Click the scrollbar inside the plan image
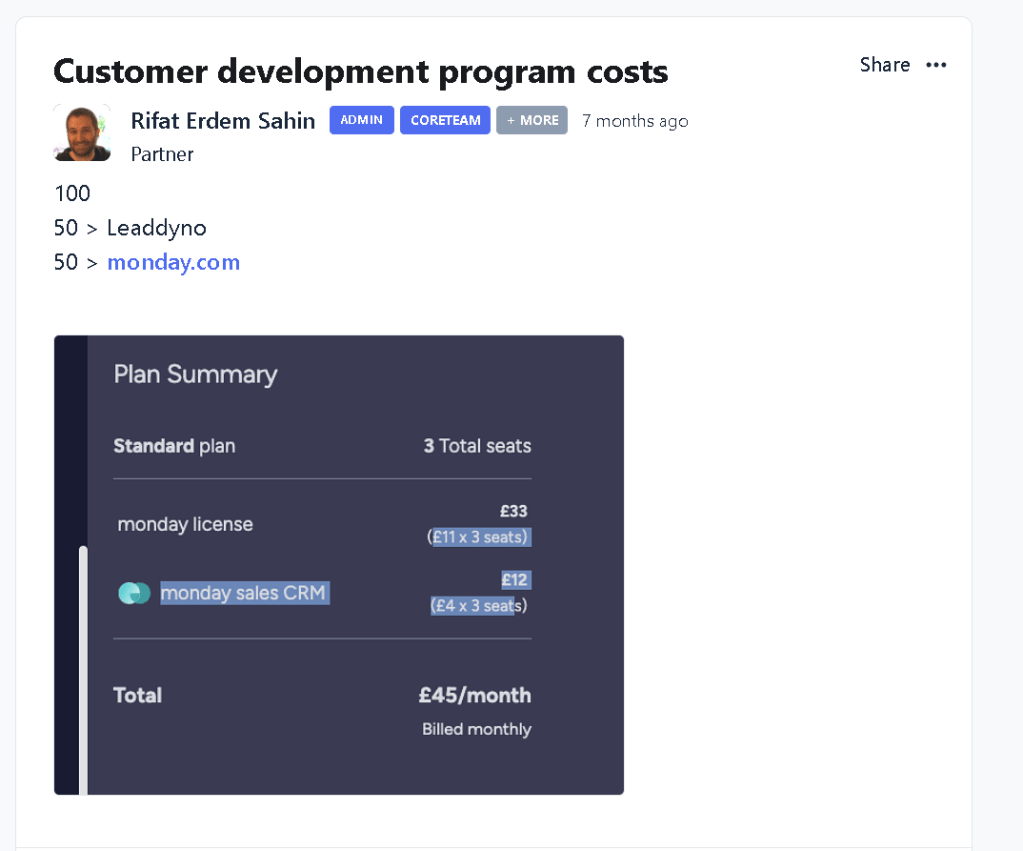This screenshot has width=1023, height=851. tap(83, 670)
